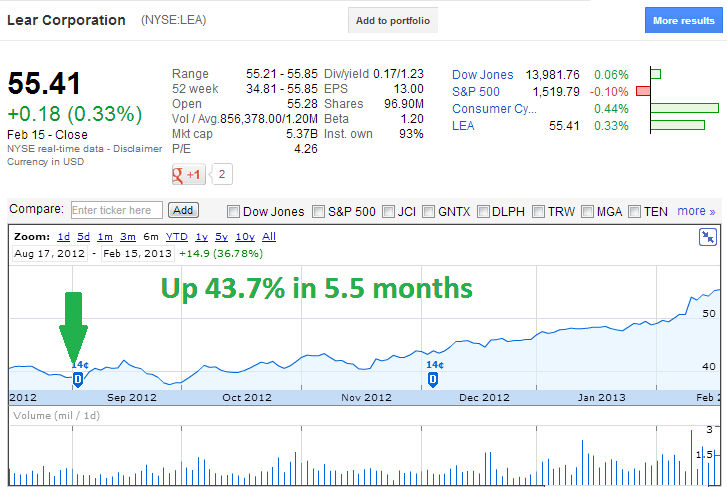Show All history zoom range
Image resolution: width=727 pixels, height=487 pixels.
[x=269, y=237]
